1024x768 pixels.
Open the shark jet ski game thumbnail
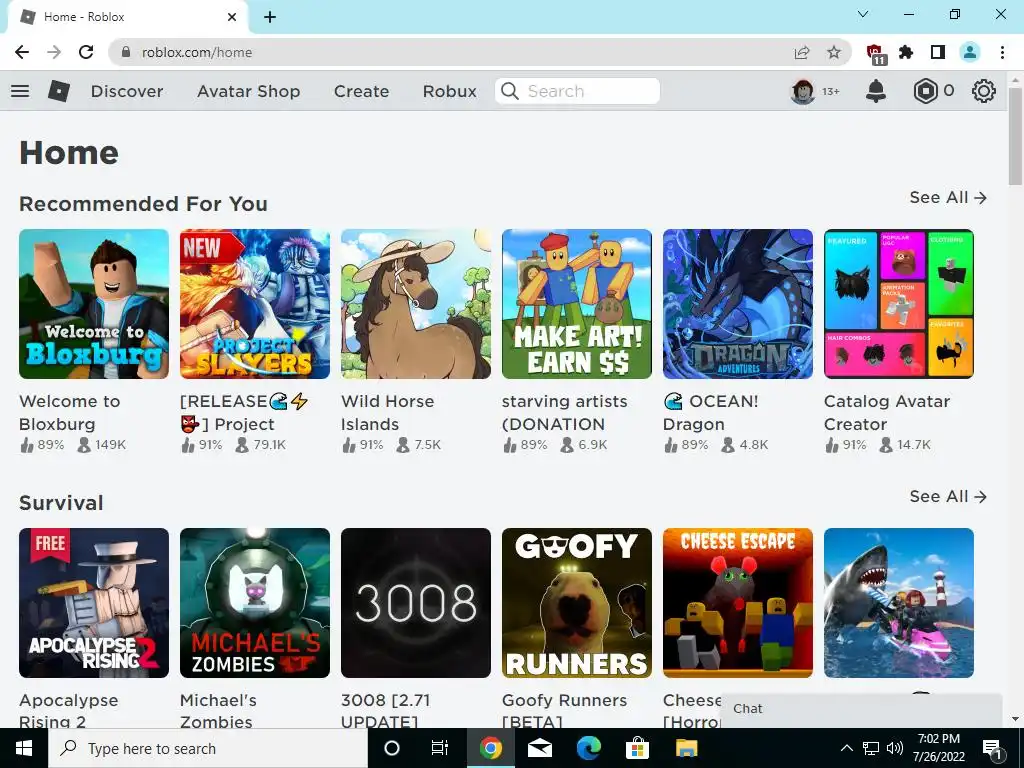[899, 603]
